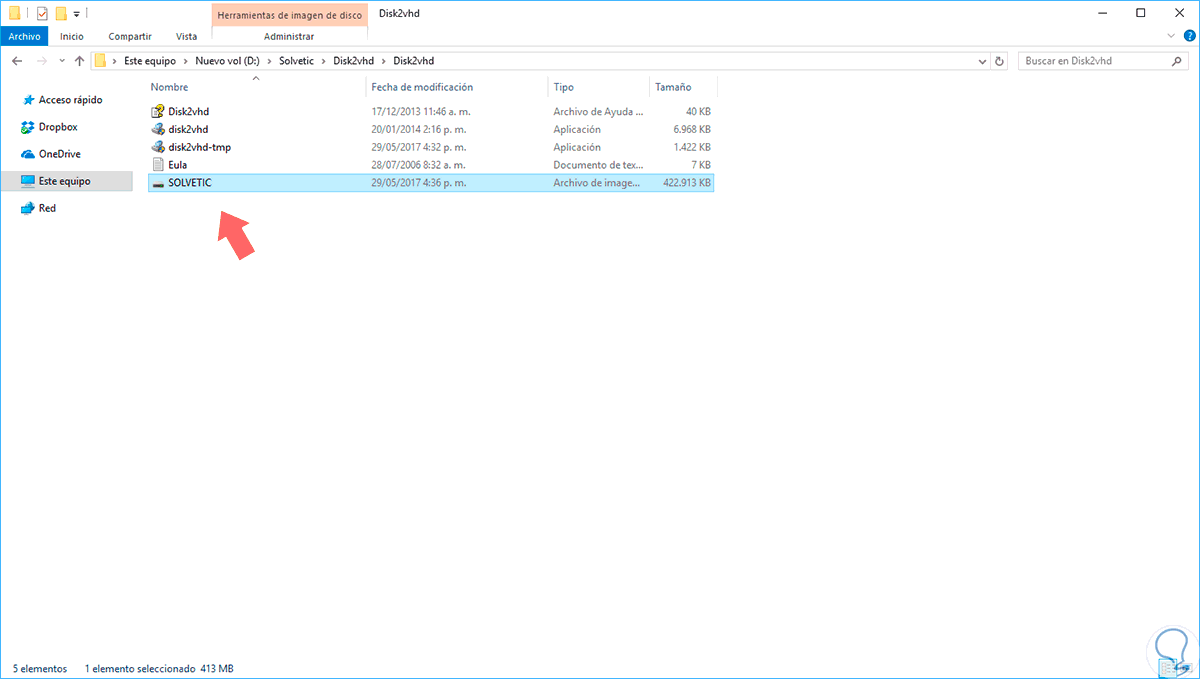Click the Acceso rápido star icon
1200x679 pixels.
tap(28, 100)
